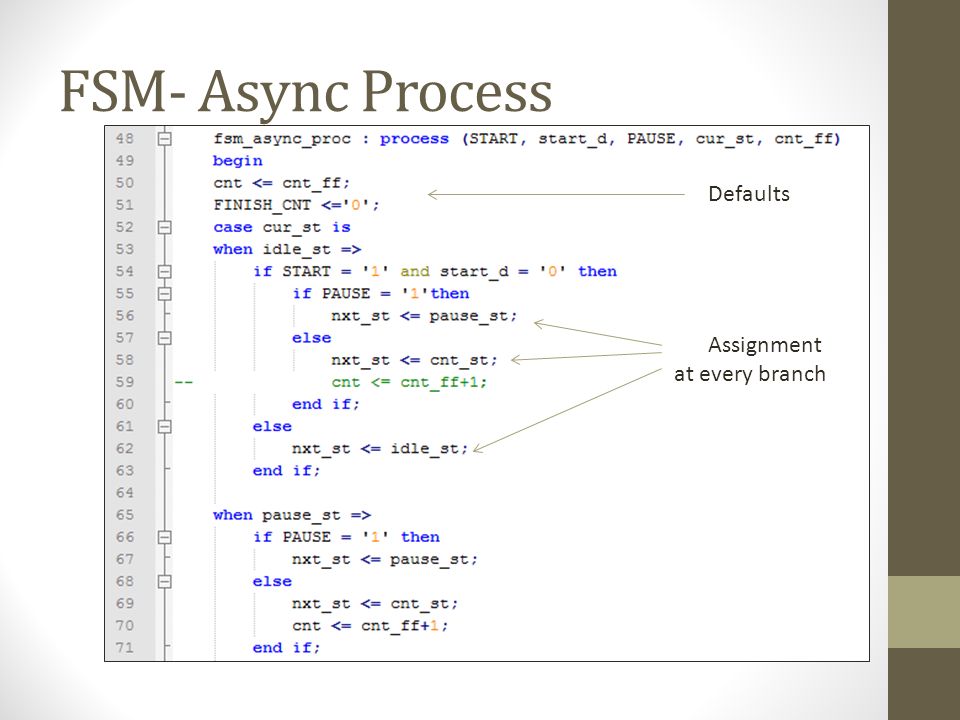Click the '--' comment marker on line 59
The width and height of the screenshot is (960, 720).
pyautogui.click(x=183, y=383)
